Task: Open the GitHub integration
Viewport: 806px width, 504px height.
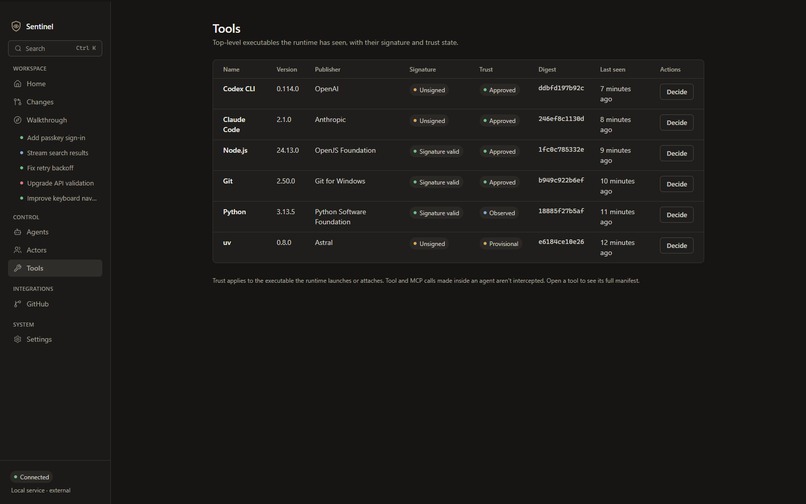Action: pos(55,304)
